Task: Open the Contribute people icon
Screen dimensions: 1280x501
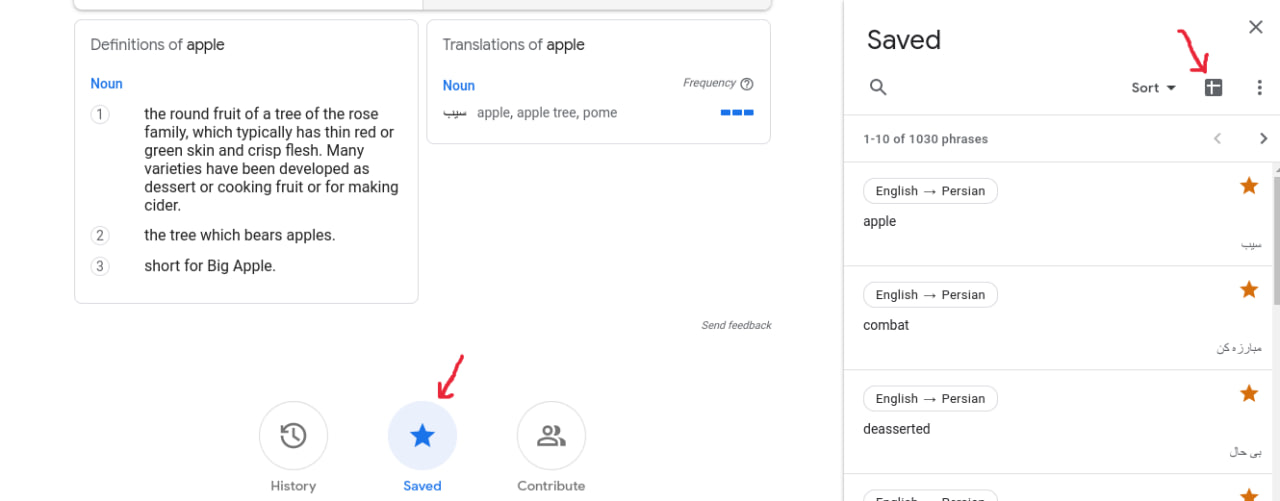Action: coord(551,436)
